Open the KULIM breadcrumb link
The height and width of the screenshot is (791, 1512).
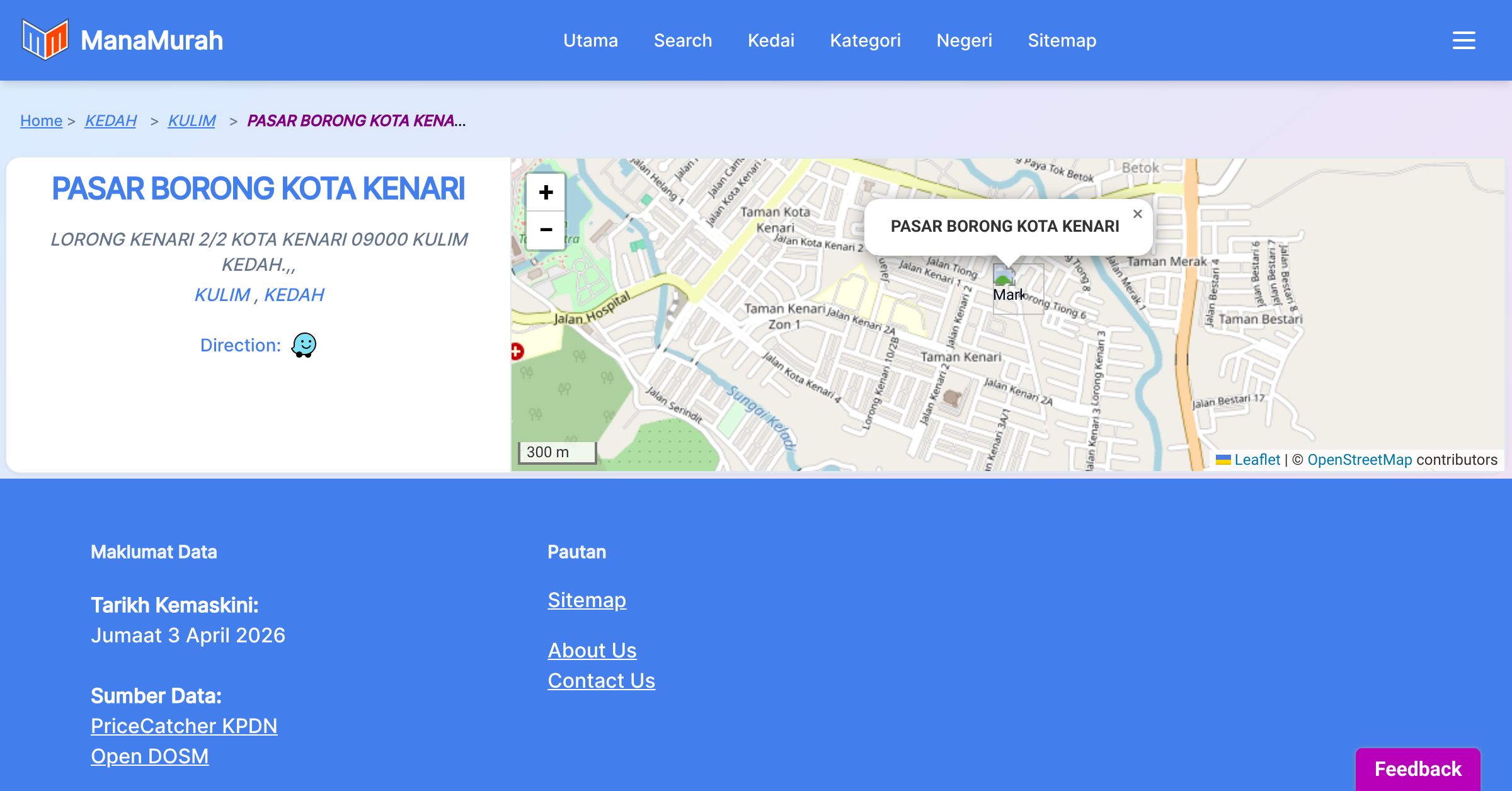pos(192,120)
